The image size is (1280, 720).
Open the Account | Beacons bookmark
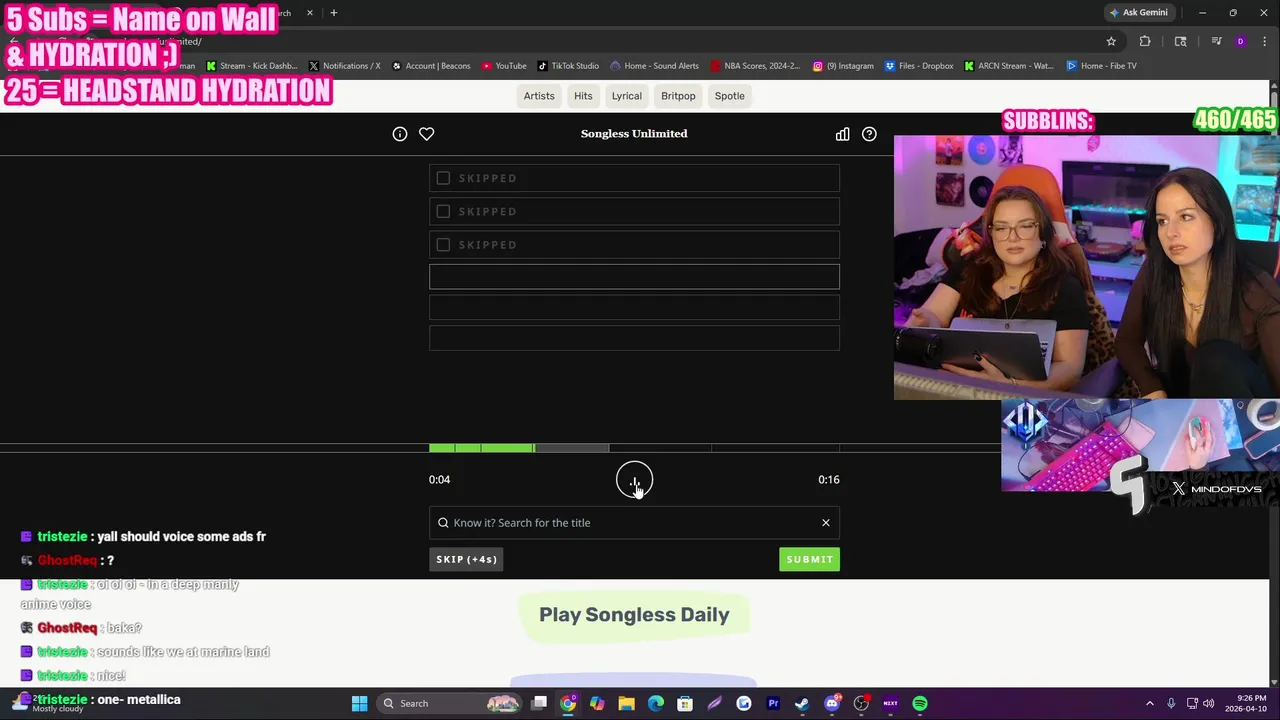tap(431, 66)
